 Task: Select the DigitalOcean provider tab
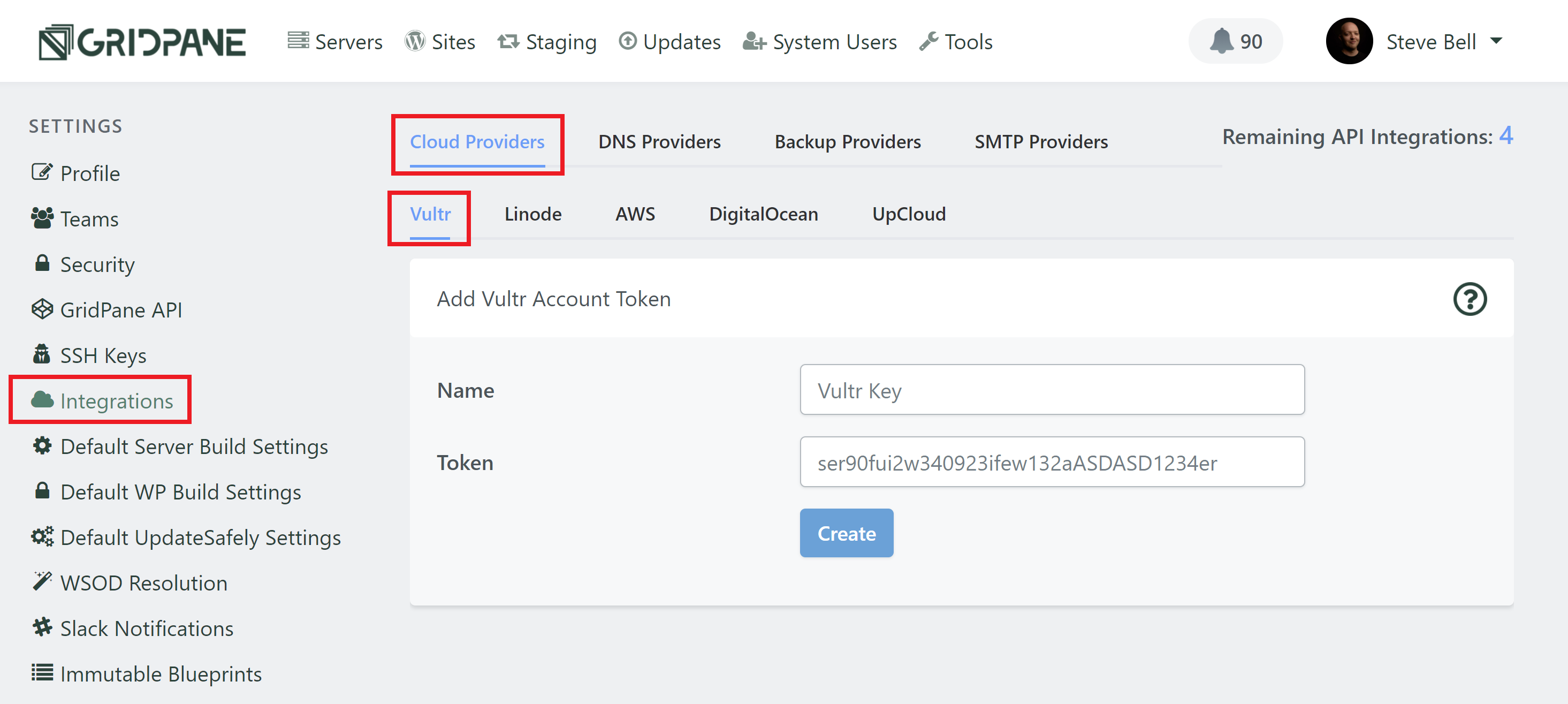(763, 214)
